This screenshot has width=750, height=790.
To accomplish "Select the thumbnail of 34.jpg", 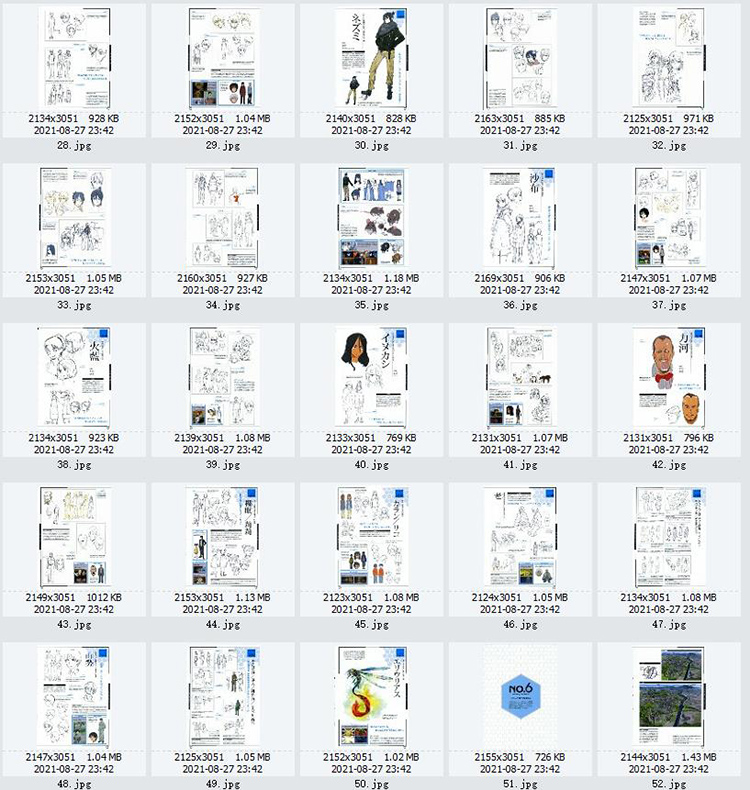I will (223, 217).
